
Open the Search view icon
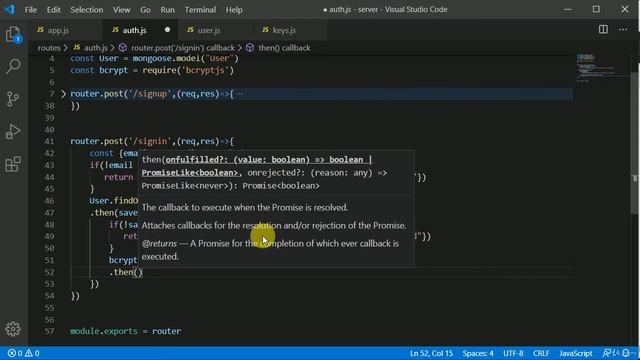tap(13, 66)
